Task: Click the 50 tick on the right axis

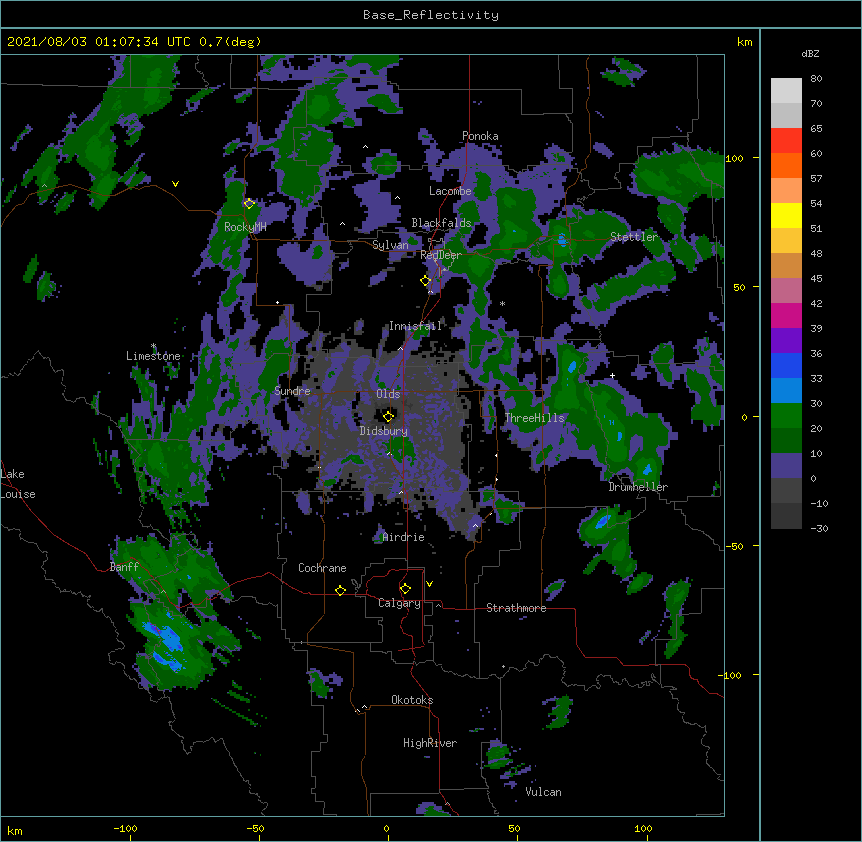Action: 739,287
